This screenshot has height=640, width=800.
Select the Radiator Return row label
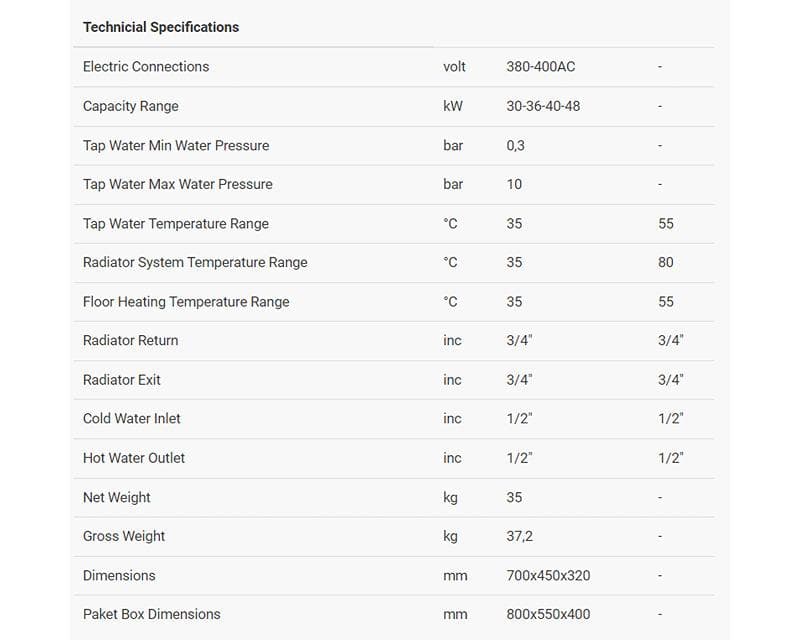(131, 340)
